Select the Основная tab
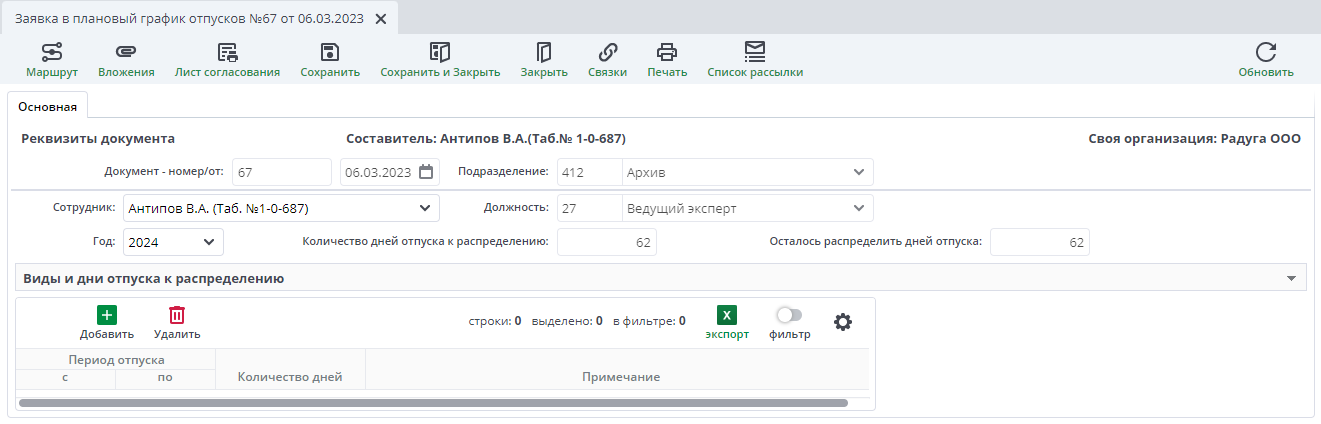This screenshot has width=1321, height=424. click(x=48, y=106)
